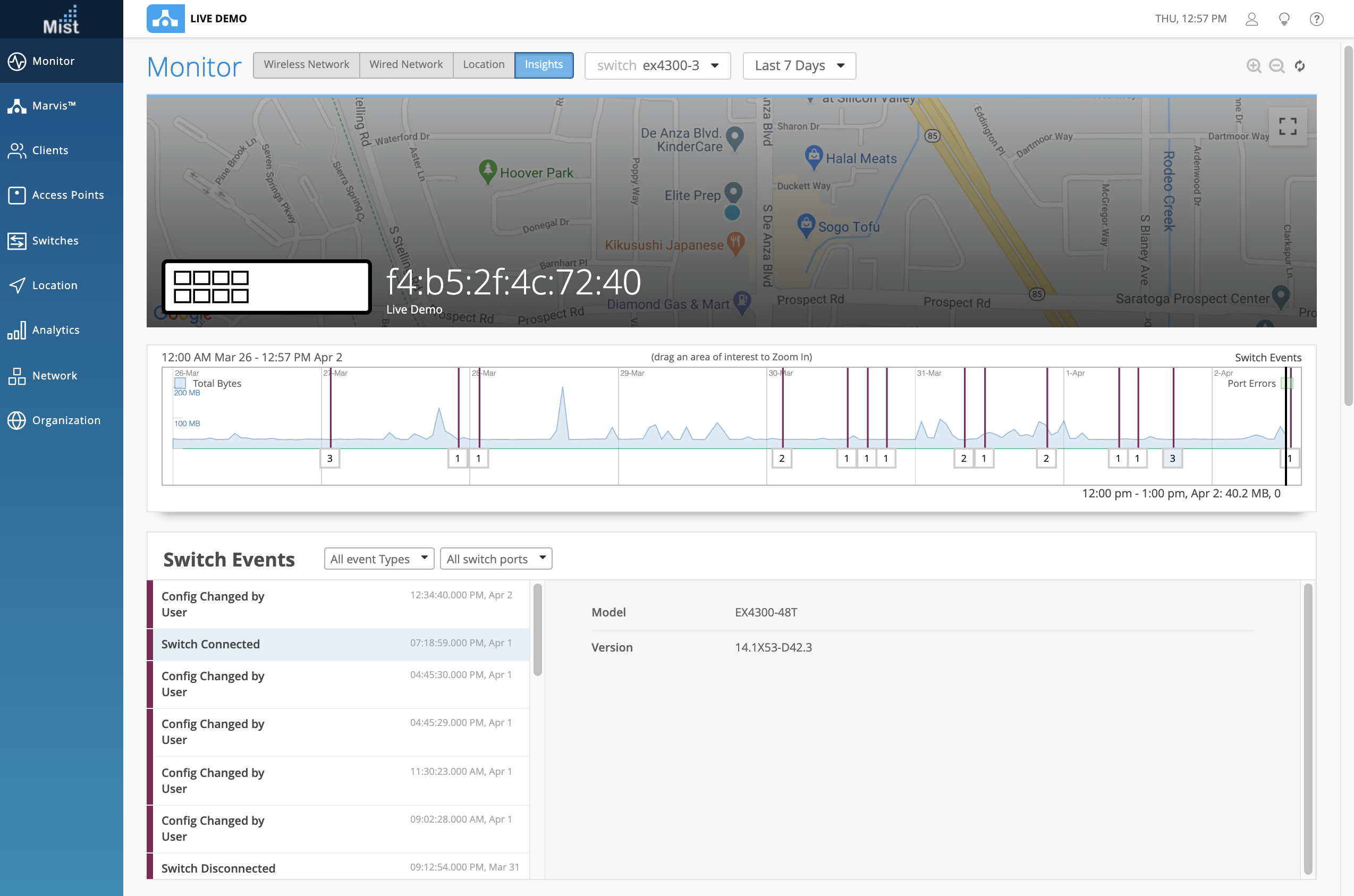The image size is (1354, 896).
Task: Click the zoom out magnifier icon
Action: click(1276, 66)
